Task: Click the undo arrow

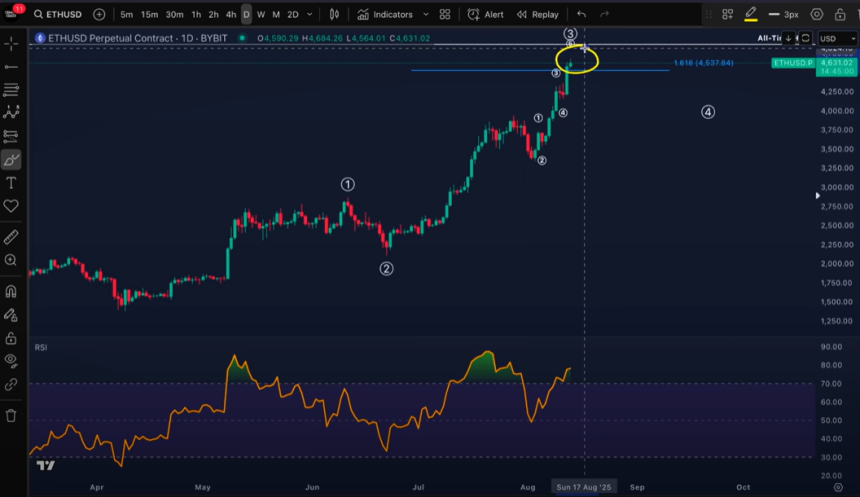Action: (x=581, y=15)
